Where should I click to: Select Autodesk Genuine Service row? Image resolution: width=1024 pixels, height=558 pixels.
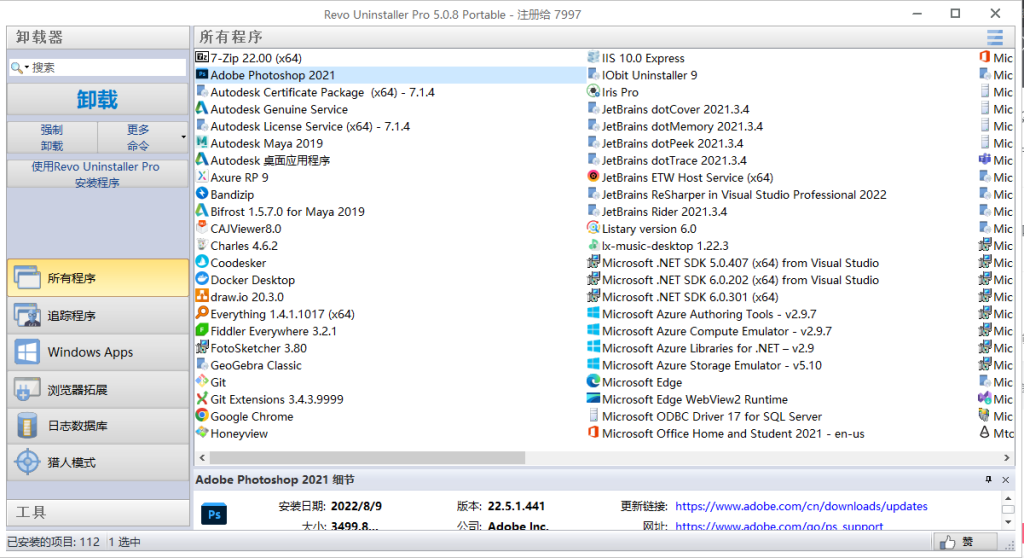pyautogui.click(x=279, y=109)
